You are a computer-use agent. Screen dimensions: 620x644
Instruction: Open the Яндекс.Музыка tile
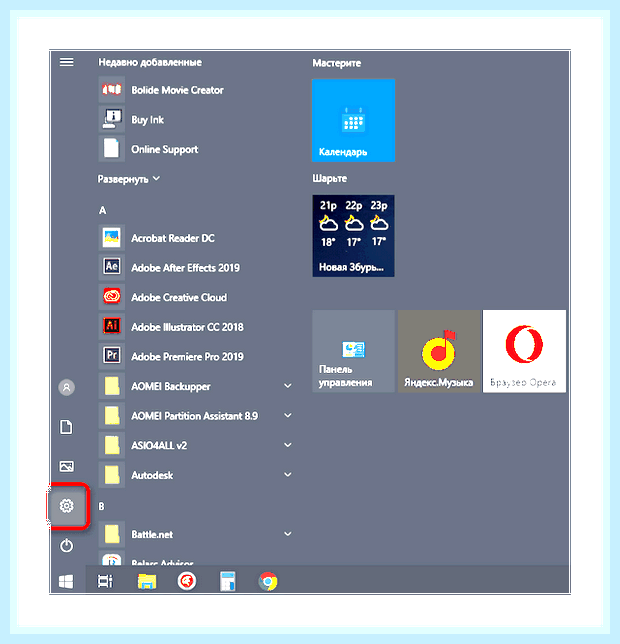439,351
